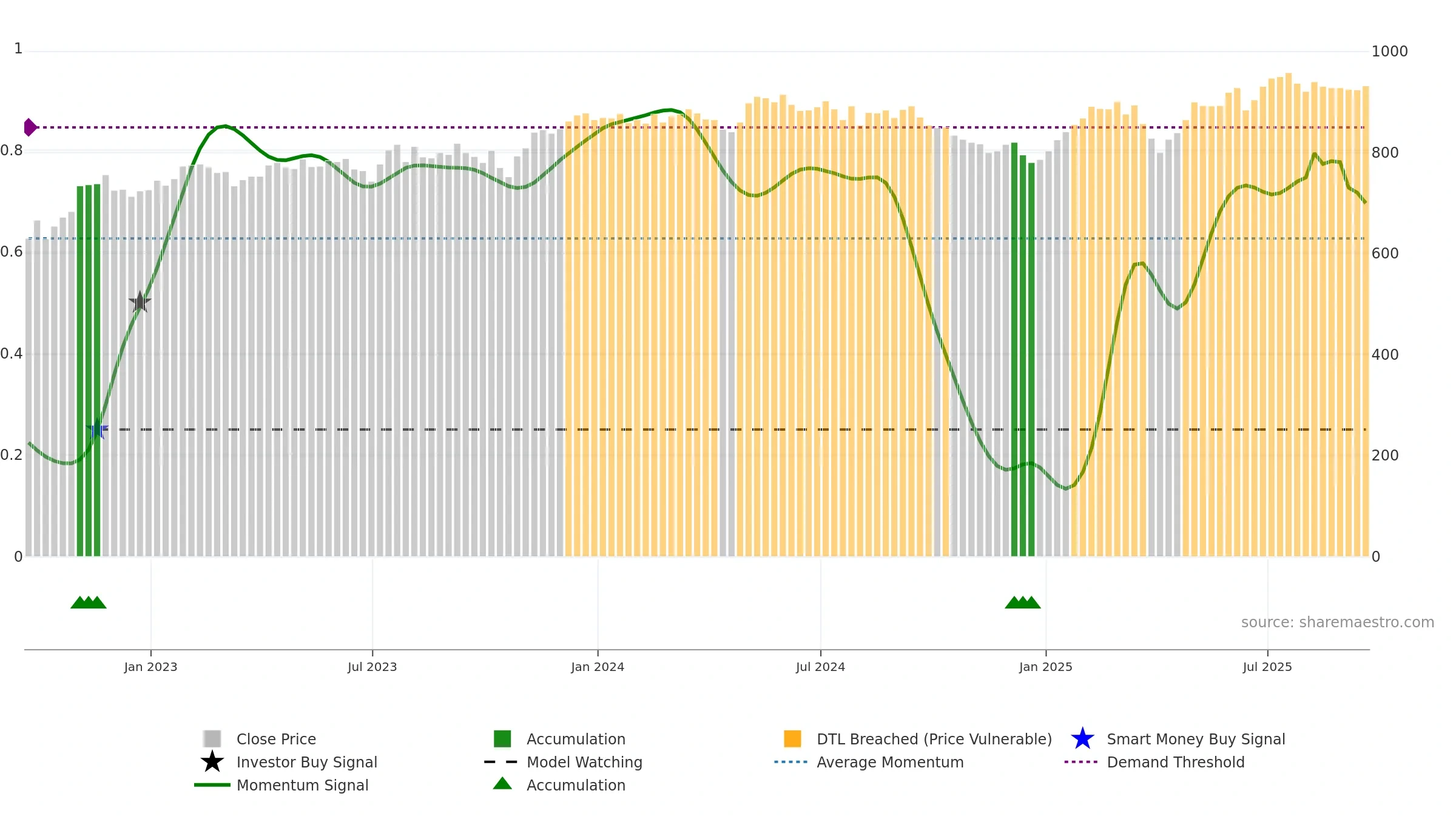Click the green Accumulation triangle legend icon
This screenshot has height=819, width=1456.
(x=502, y=784)
